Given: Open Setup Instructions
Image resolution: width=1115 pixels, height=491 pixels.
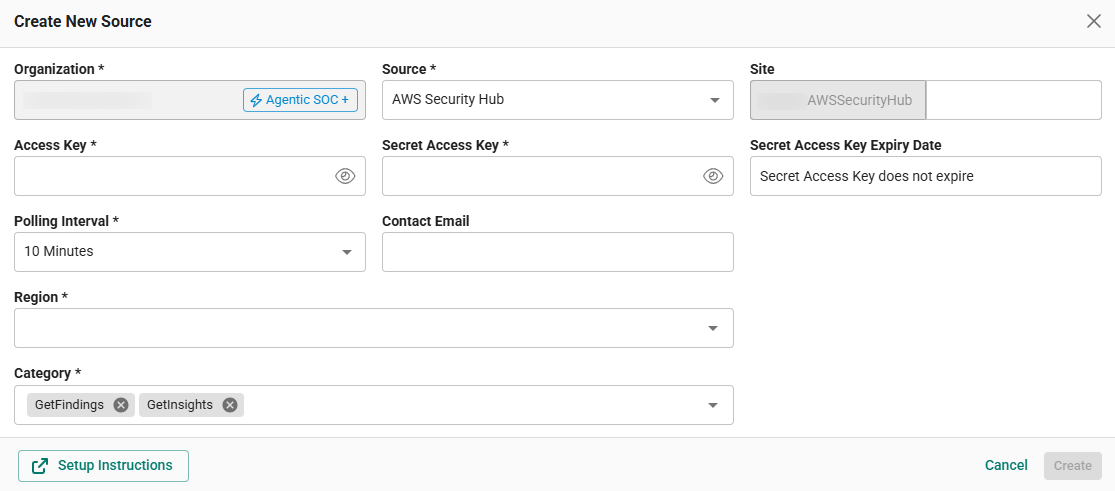Looking at the screenshot, I should pos(103,466).
